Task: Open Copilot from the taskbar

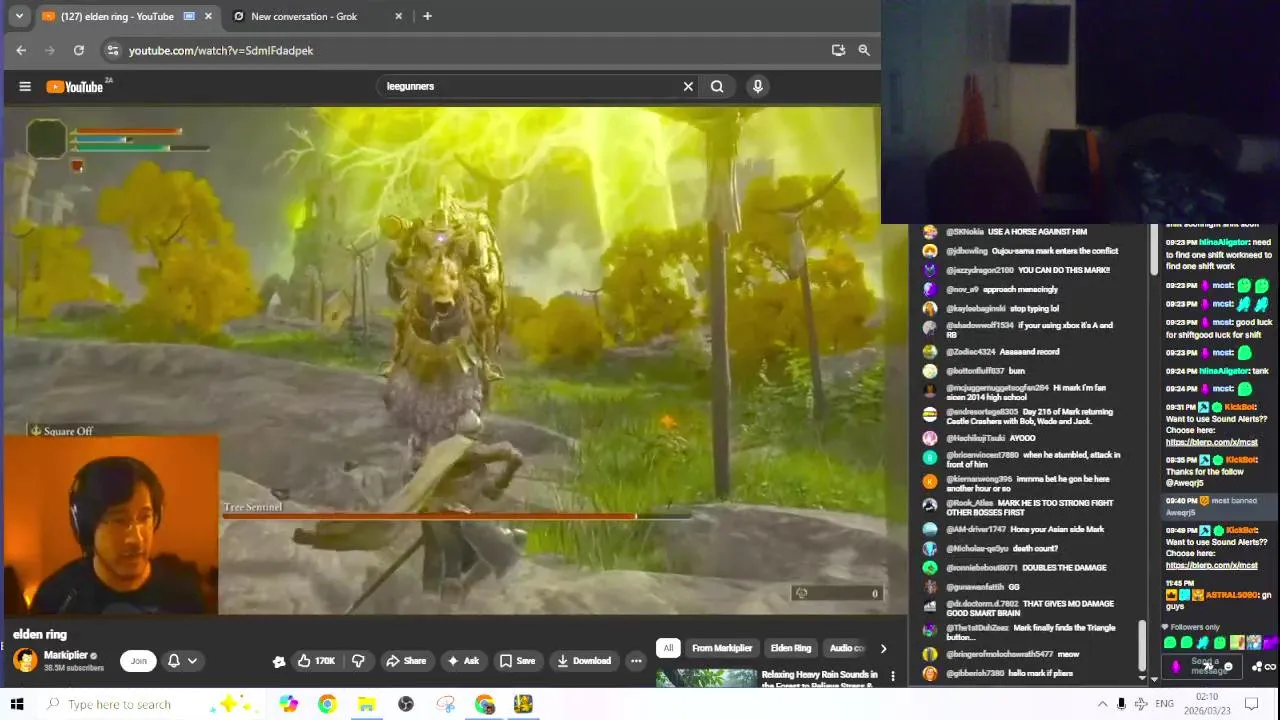Action: 288,704
